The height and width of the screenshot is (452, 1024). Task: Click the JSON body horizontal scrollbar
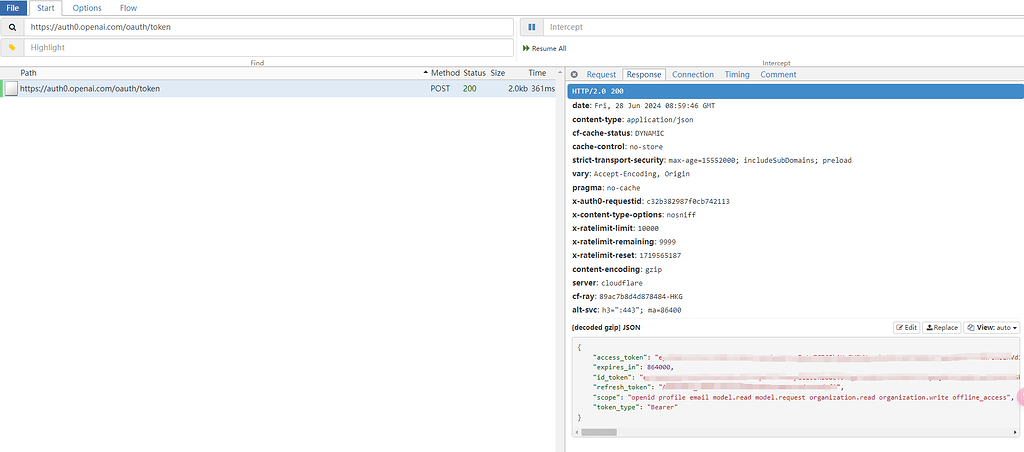coord(598,432)
